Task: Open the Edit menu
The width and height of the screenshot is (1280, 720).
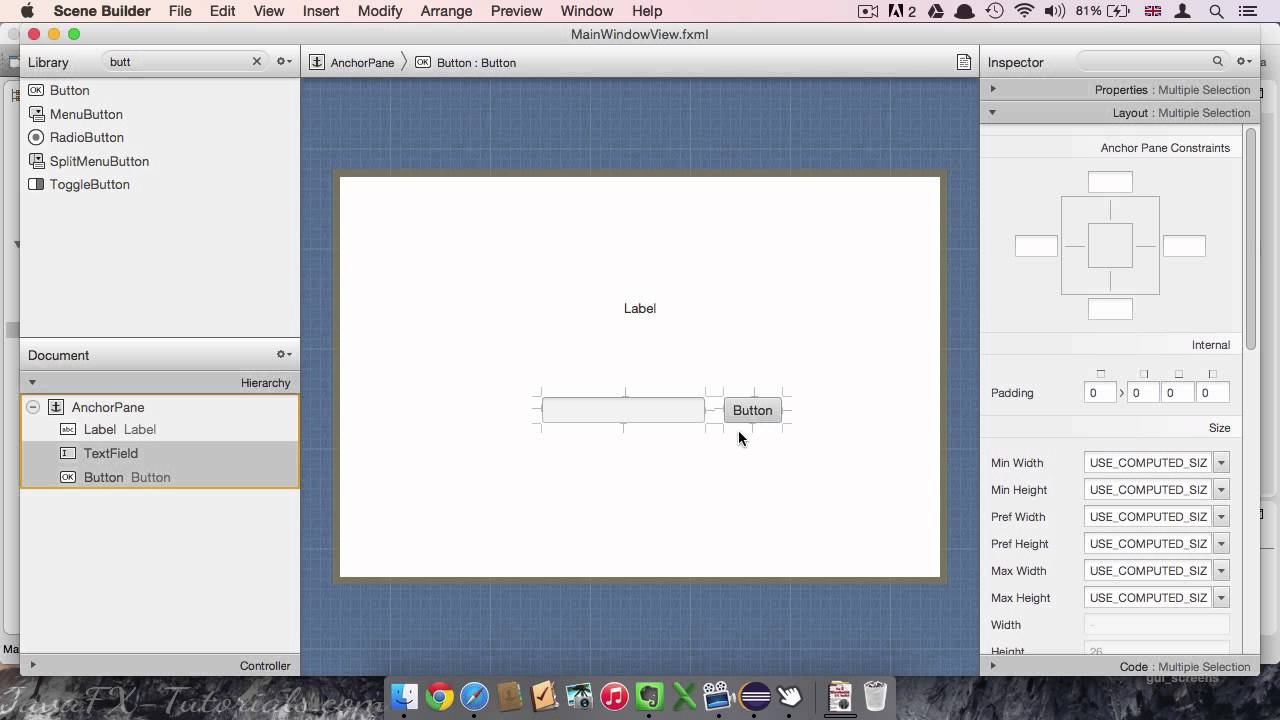Action: tap(223, 11)
